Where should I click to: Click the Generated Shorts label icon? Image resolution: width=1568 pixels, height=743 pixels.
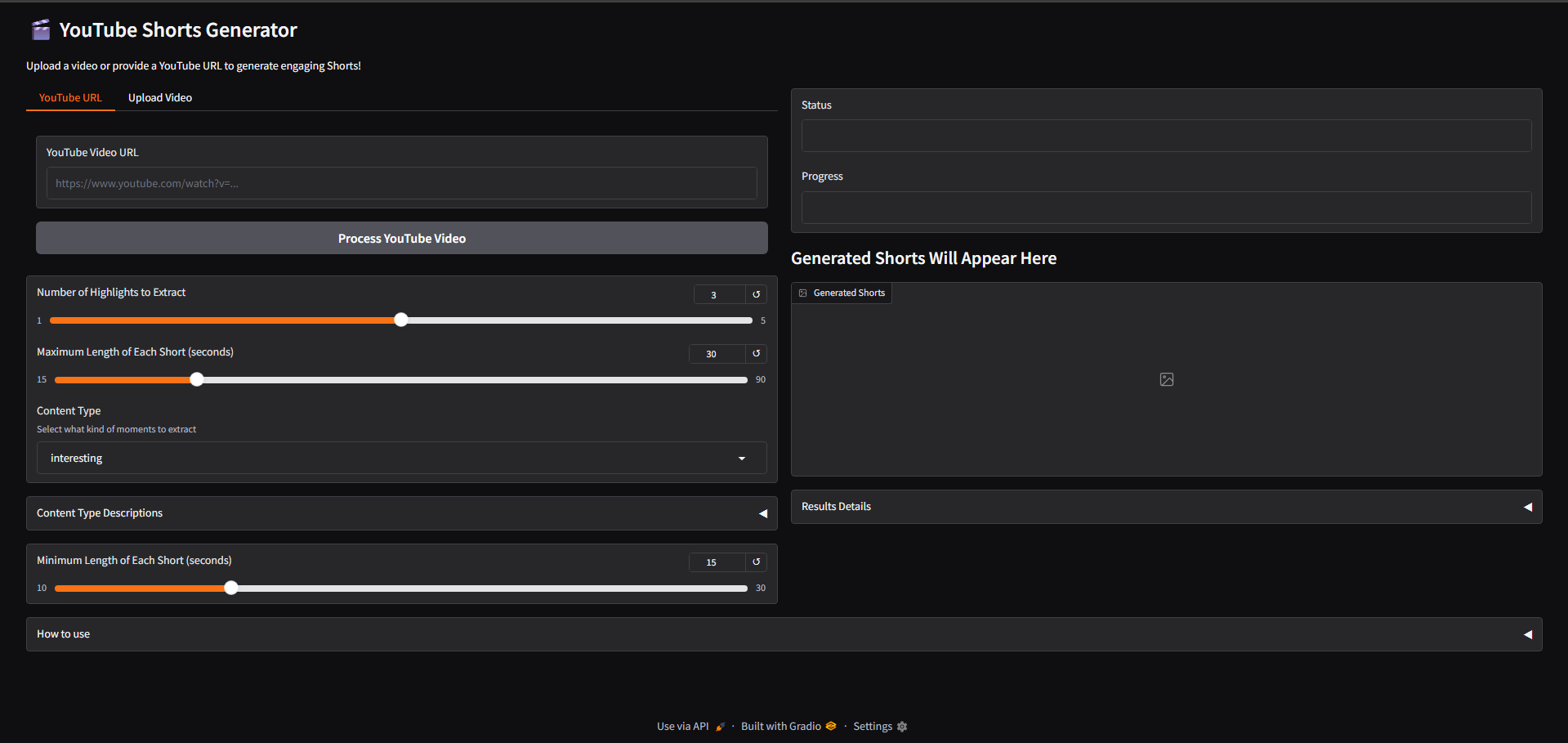[803, 293]
